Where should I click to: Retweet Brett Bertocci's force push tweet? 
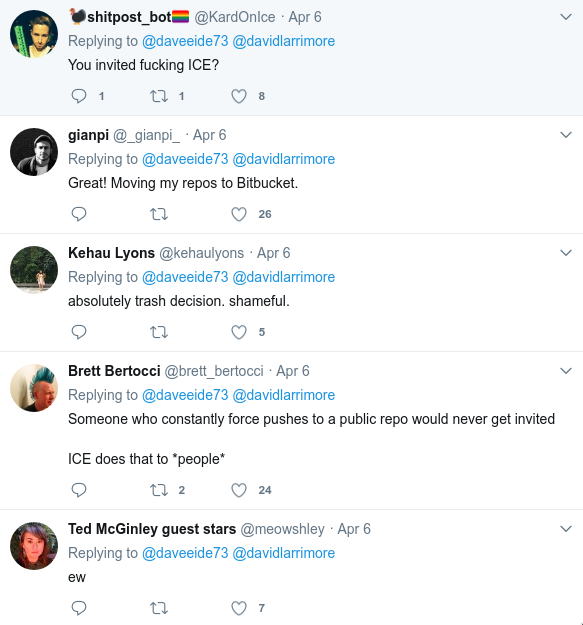[159, 490]
